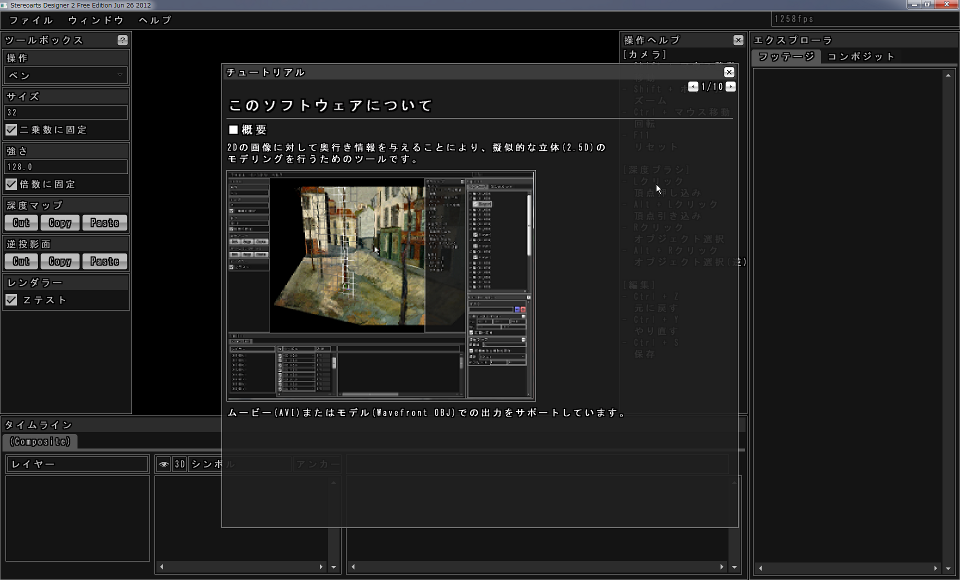Toggle the 3D column button in timeline
The width and height of the screenshot is (960, 580).
tap(179, 464)
